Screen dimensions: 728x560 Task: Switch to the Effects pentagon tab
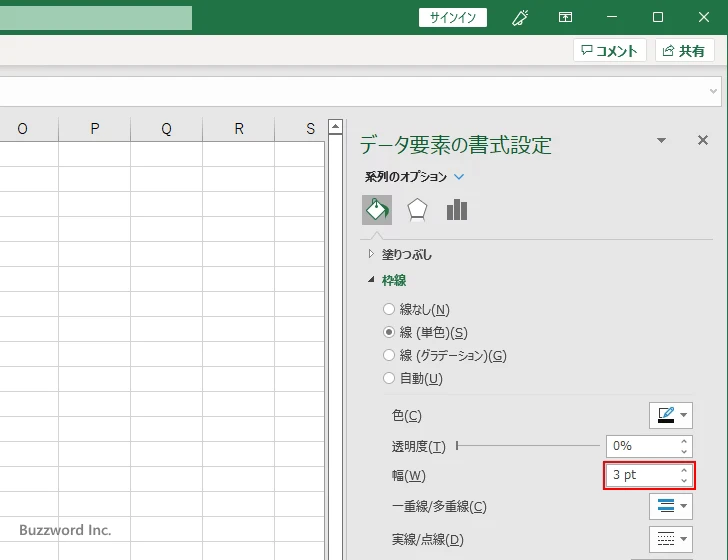[x=417, y=209]
